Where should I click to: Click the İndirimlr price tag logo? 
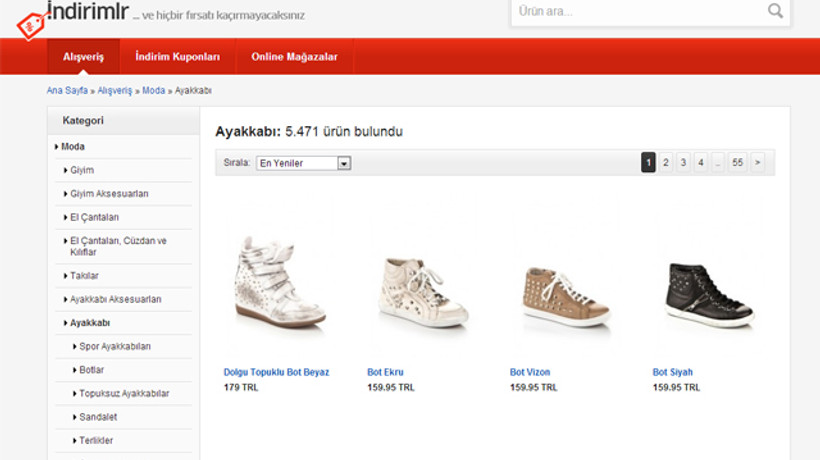(30, 22)
